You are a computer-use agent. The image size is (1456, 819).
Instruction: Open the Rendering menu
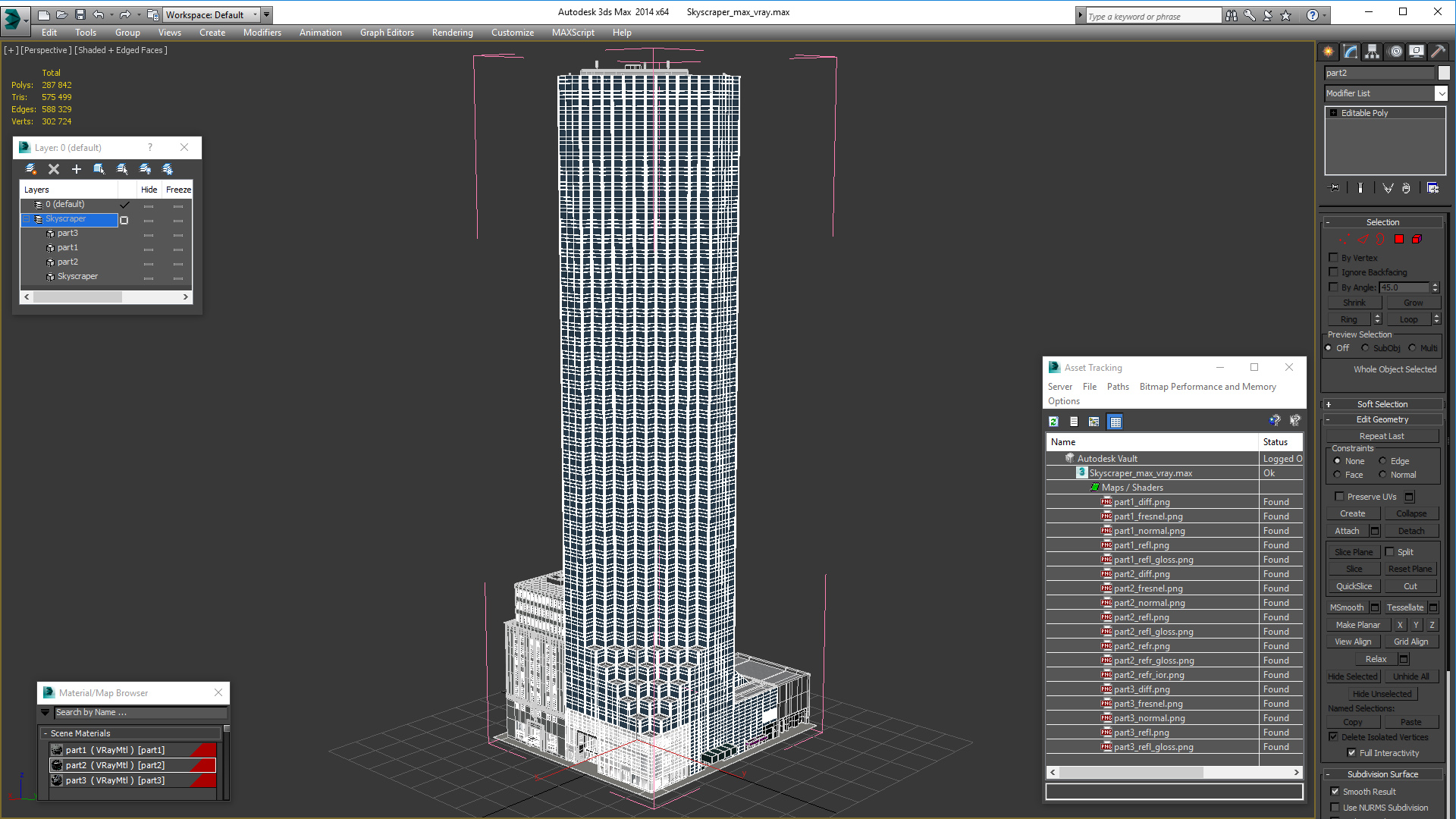pos(453,33)
